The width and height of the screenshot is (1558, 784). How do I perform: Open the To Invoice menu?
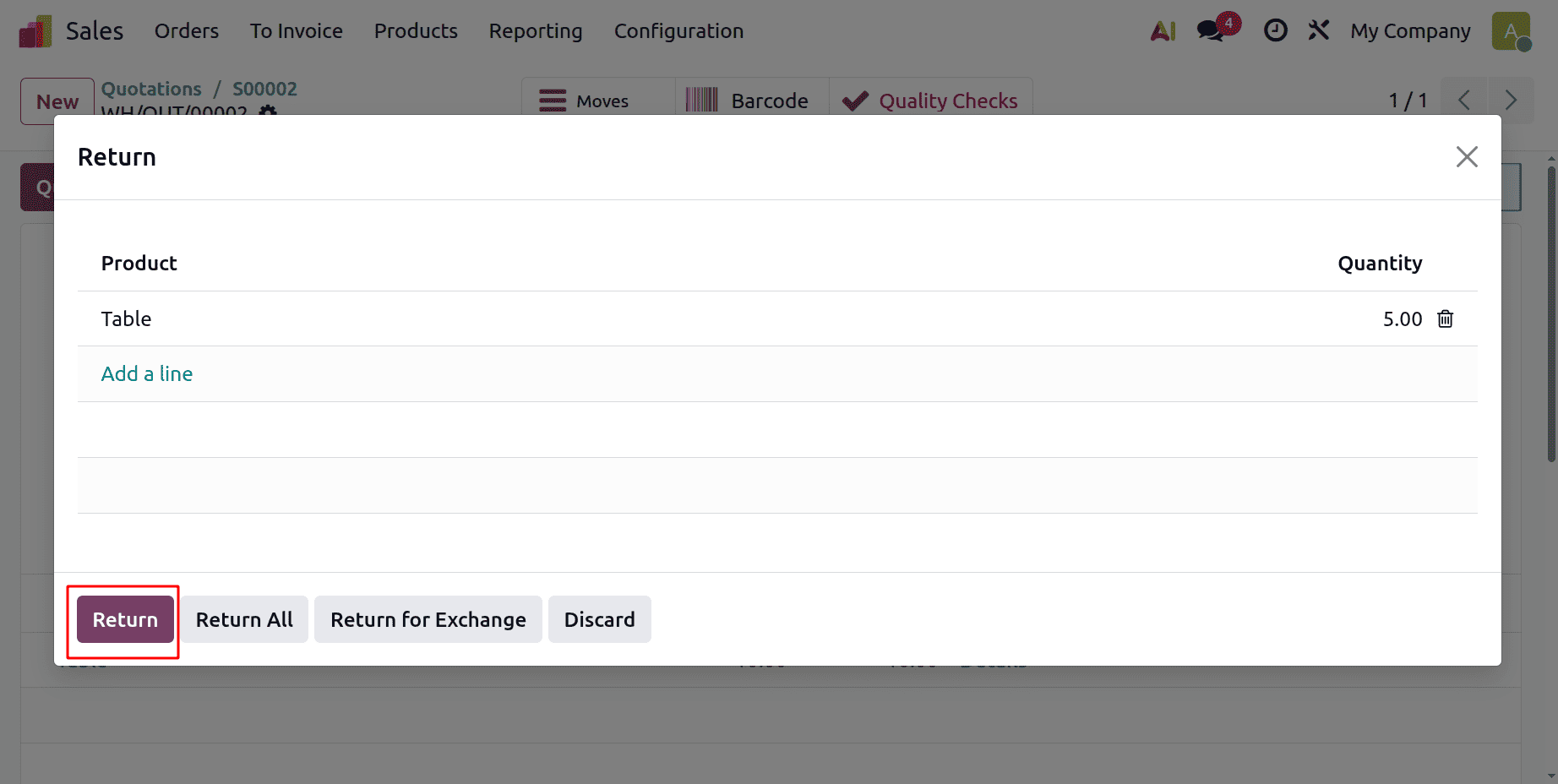click(297, 31)
